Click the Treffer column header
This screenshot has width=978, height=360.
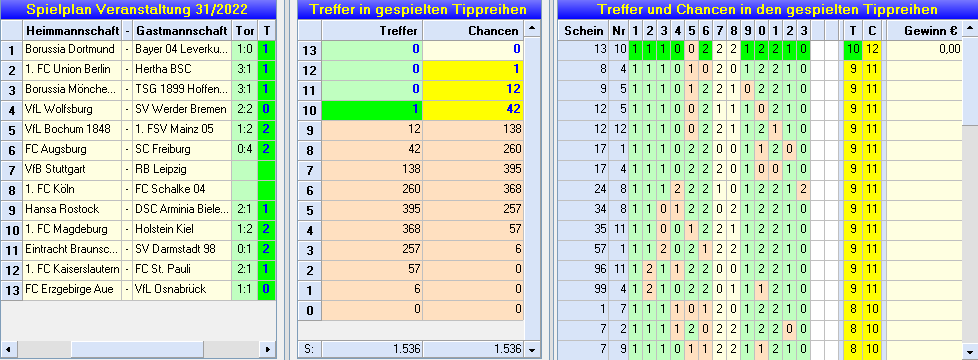click(372, 31)
